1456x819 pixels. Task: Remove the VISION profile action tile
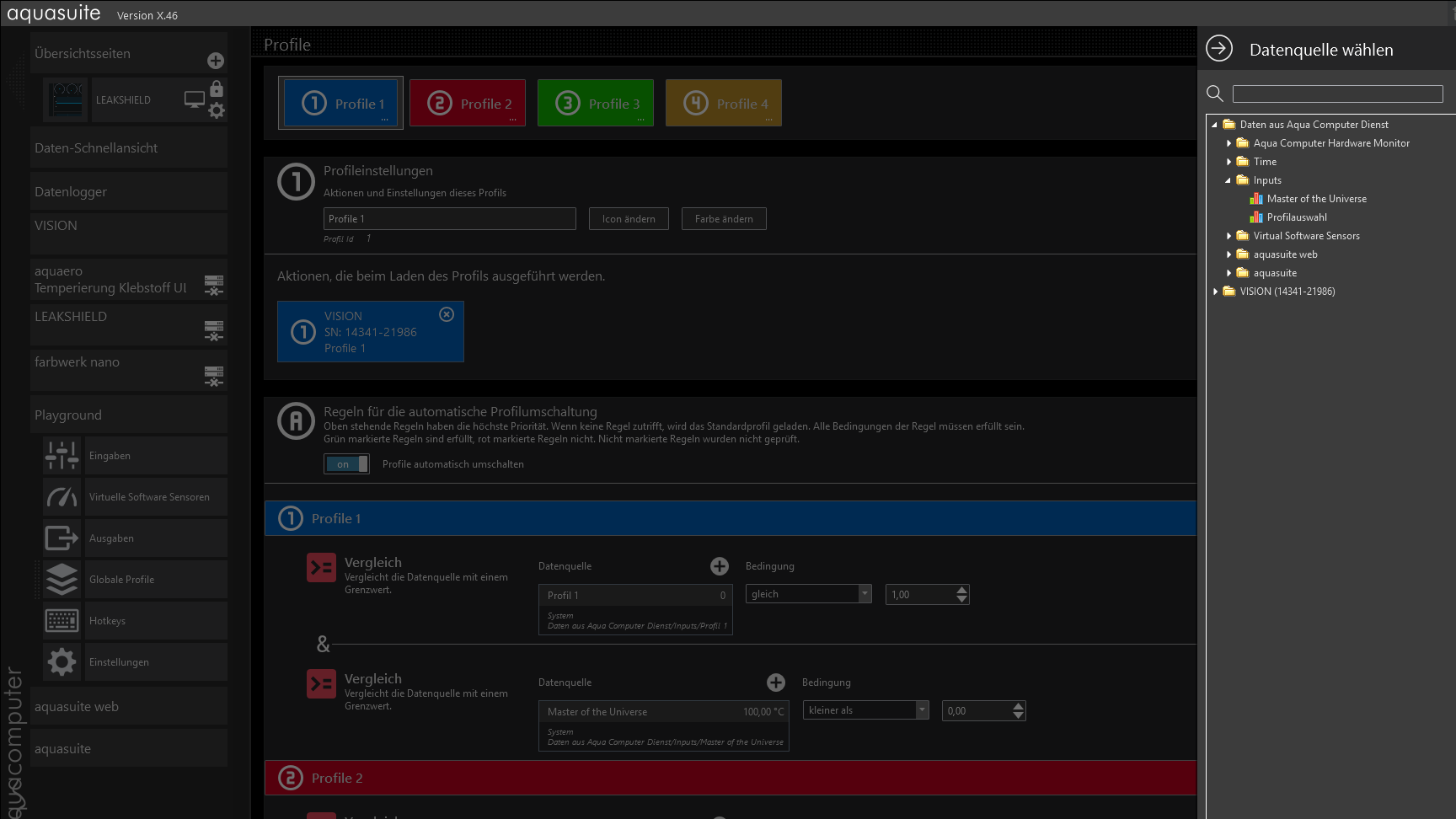tap(447, 314)
